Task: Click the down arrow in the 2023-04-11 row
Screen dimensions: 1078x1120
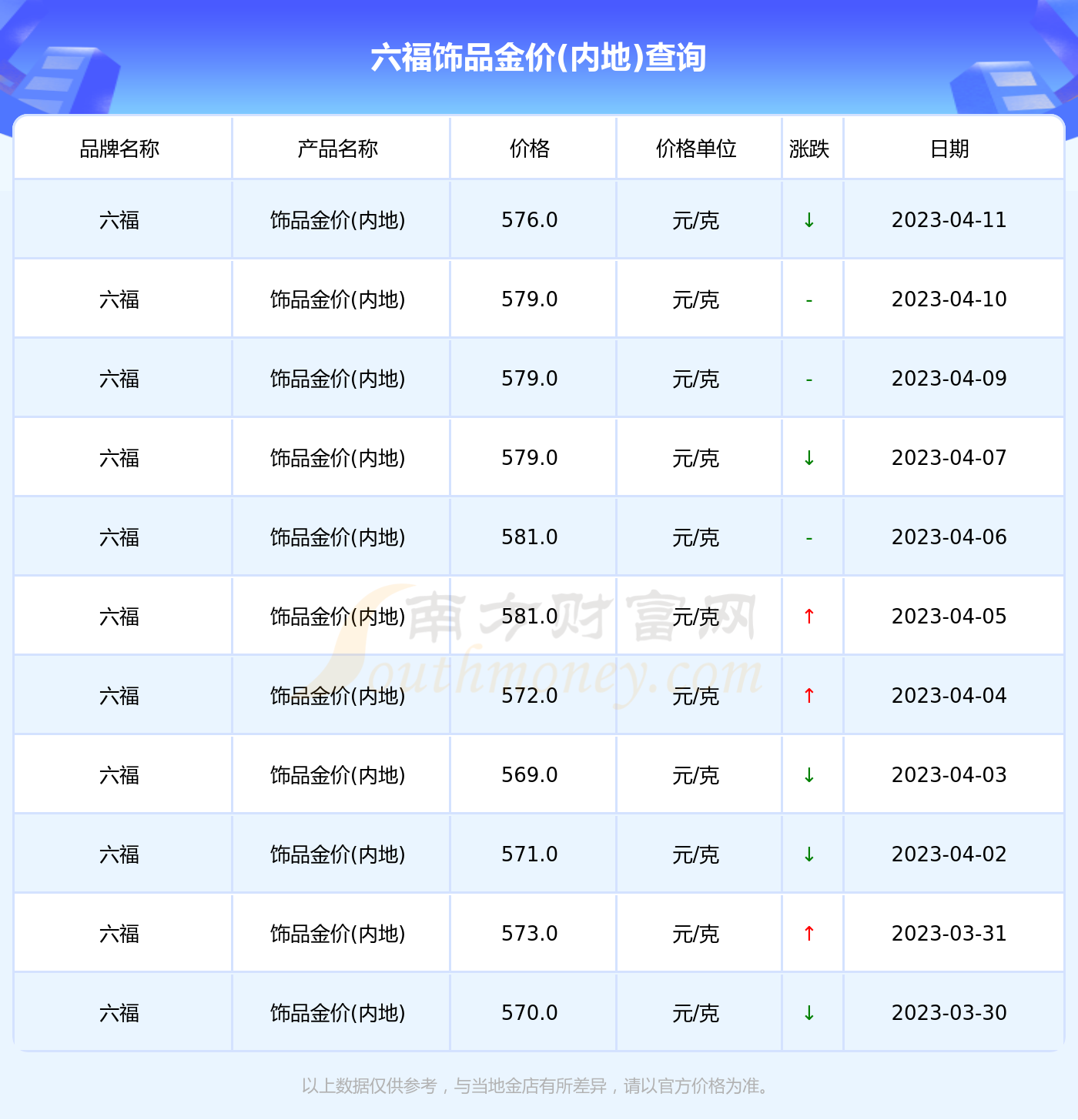Action: (809, 220)
